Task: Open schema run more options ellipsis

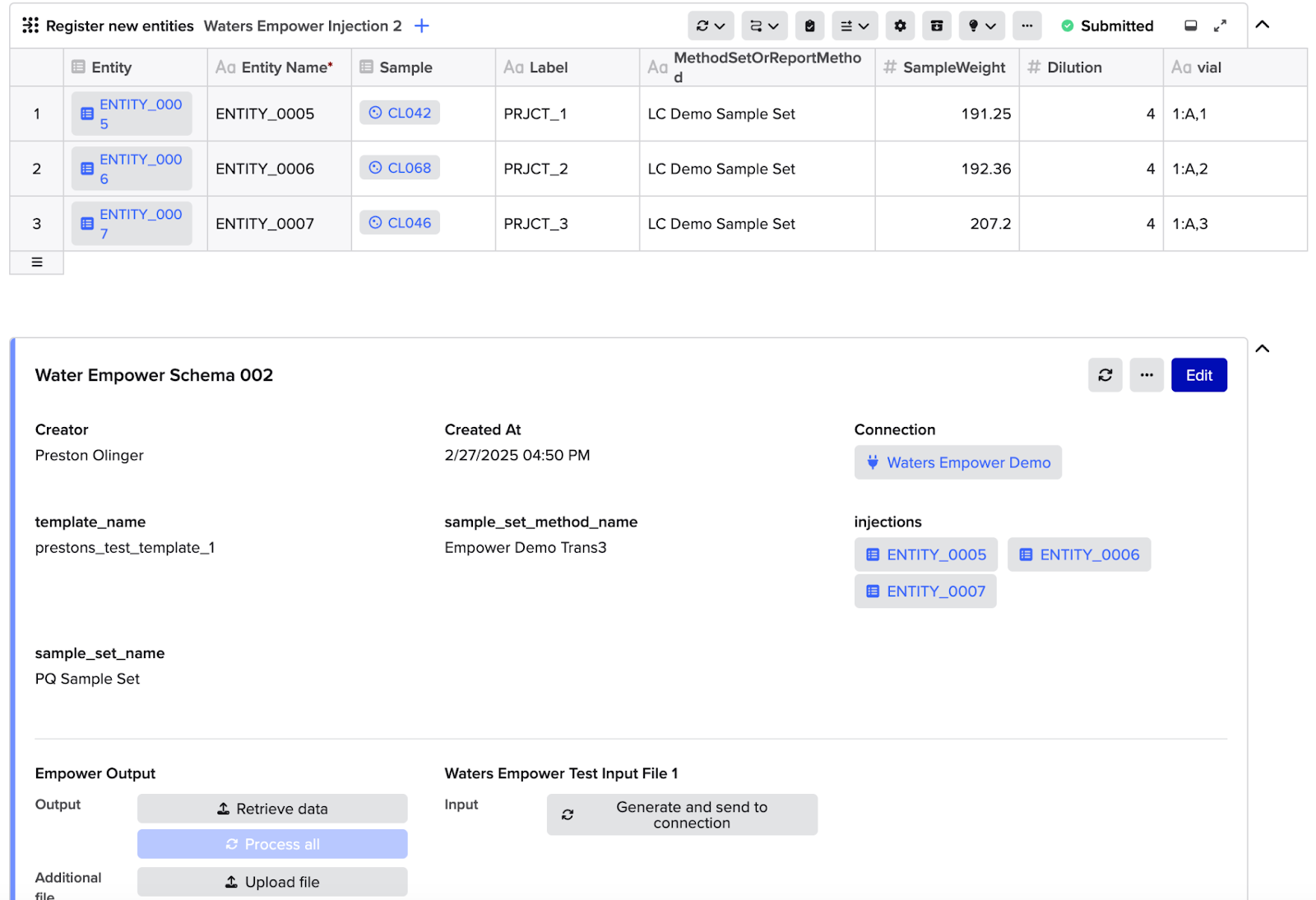Action: coord(1147,375)
